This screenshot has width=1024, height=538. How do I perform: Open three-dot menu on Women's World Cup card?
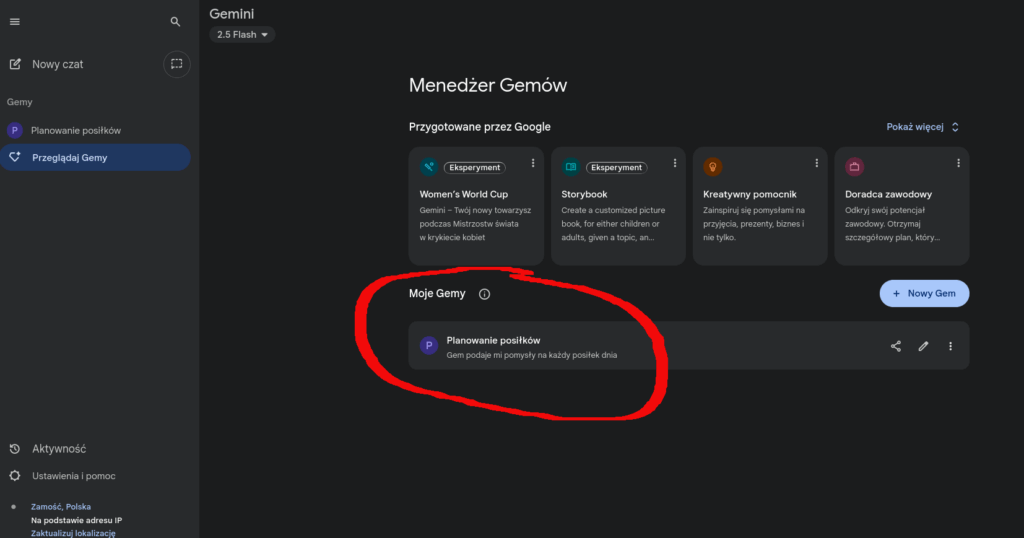[x=533, y=163]
